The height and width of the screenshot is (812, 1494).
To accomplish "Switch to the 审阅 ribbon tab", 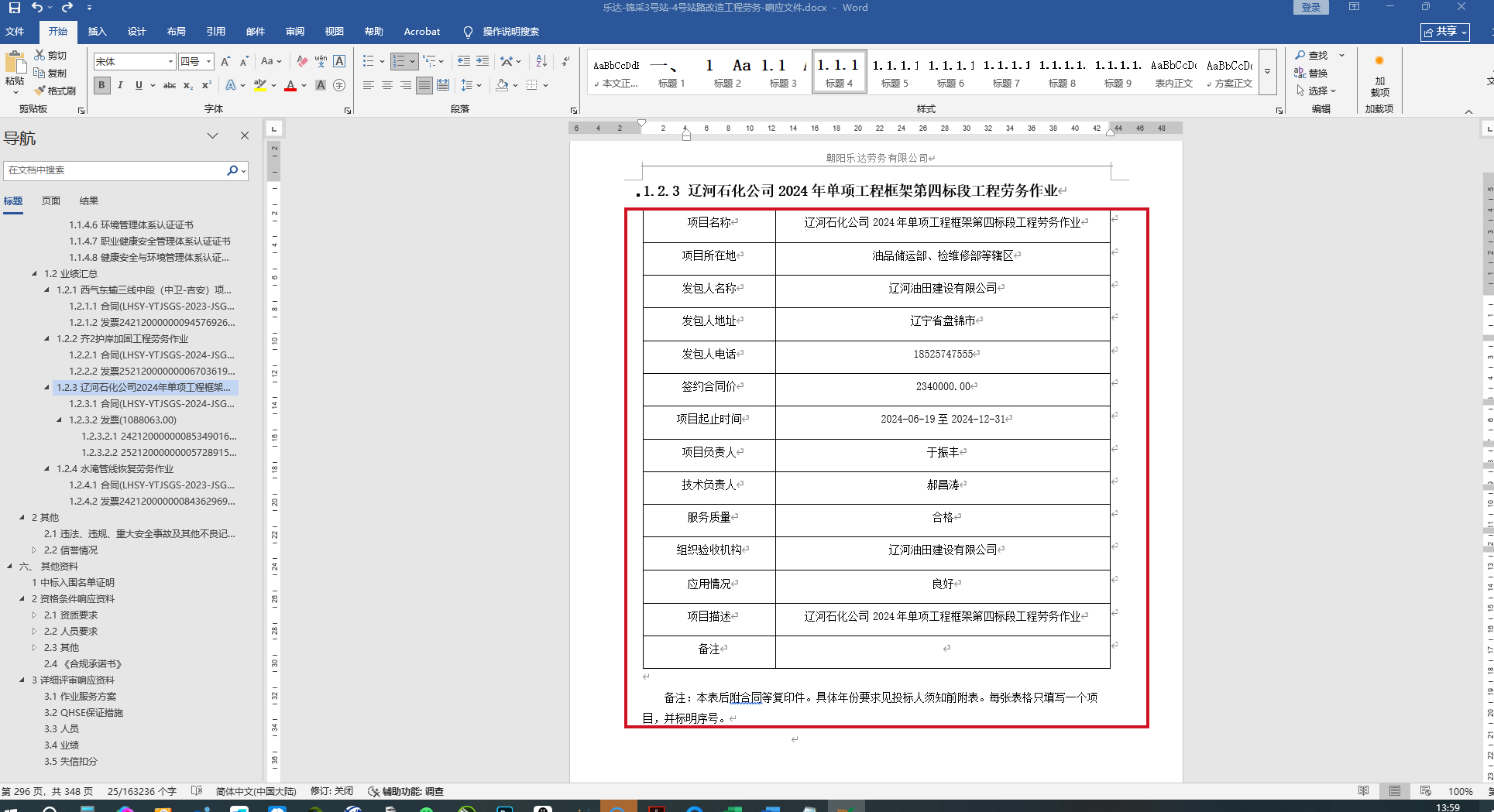I will point(294,32).
